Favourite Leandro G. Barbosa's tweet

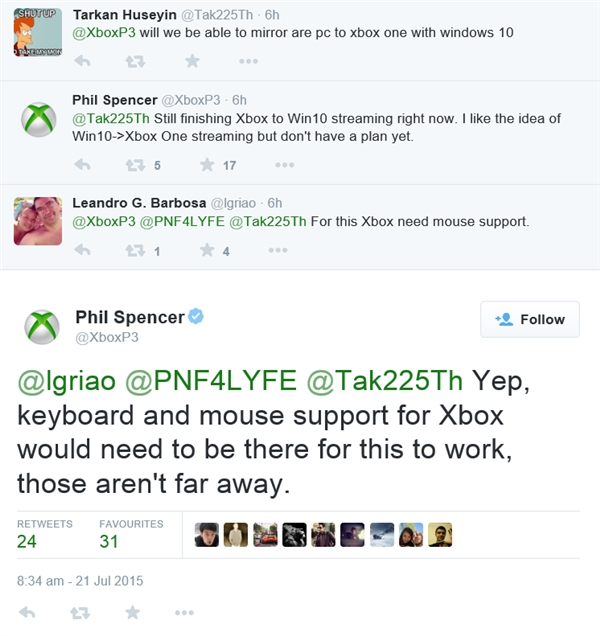[207, 251]
